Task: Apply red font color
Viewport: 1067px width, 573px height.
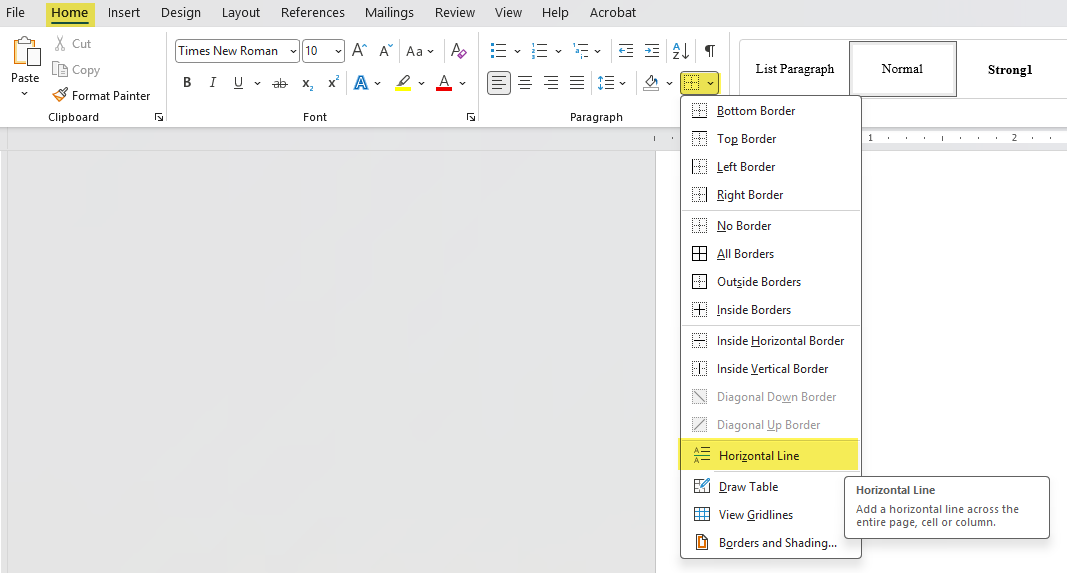Action: 444,83
